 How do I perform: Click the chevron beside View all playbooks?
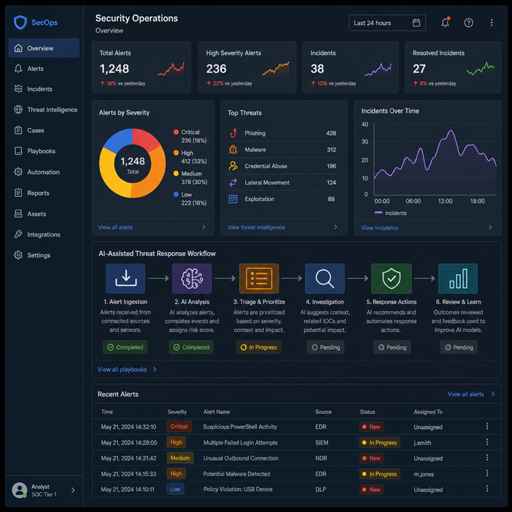point(155,369)
